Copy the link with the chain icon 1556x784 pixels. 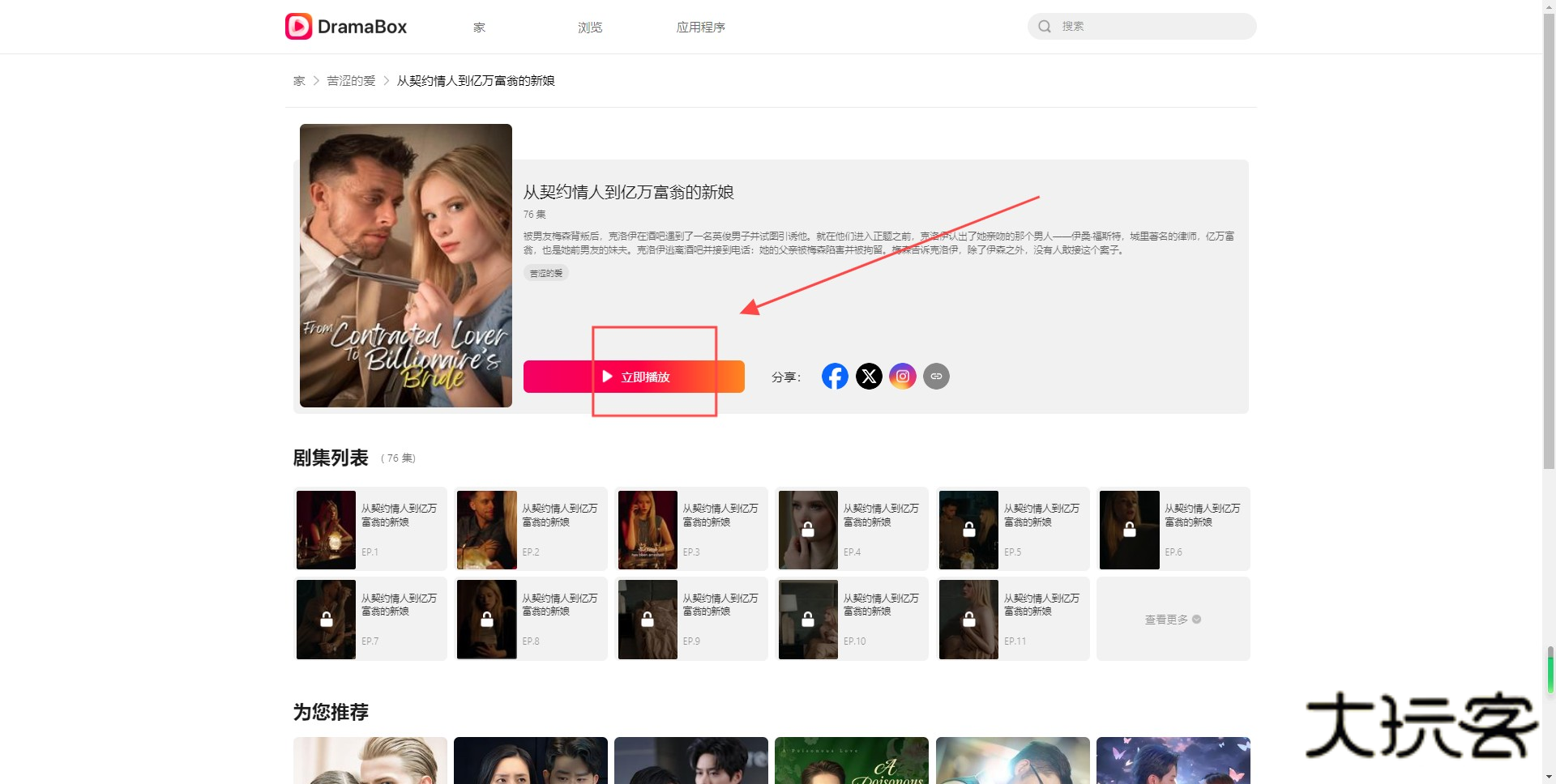(936, 377)
